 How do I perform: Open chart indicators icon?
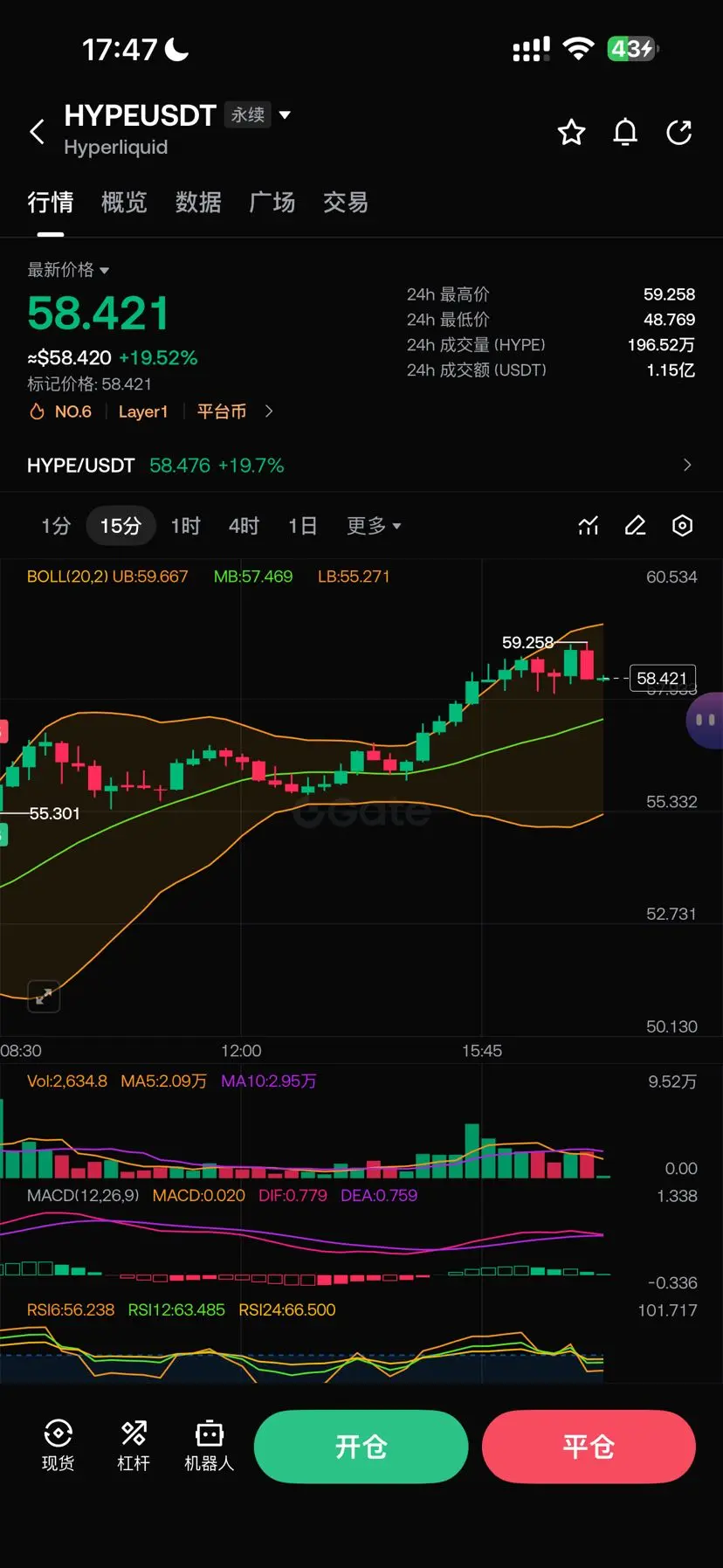coord(589,526)
